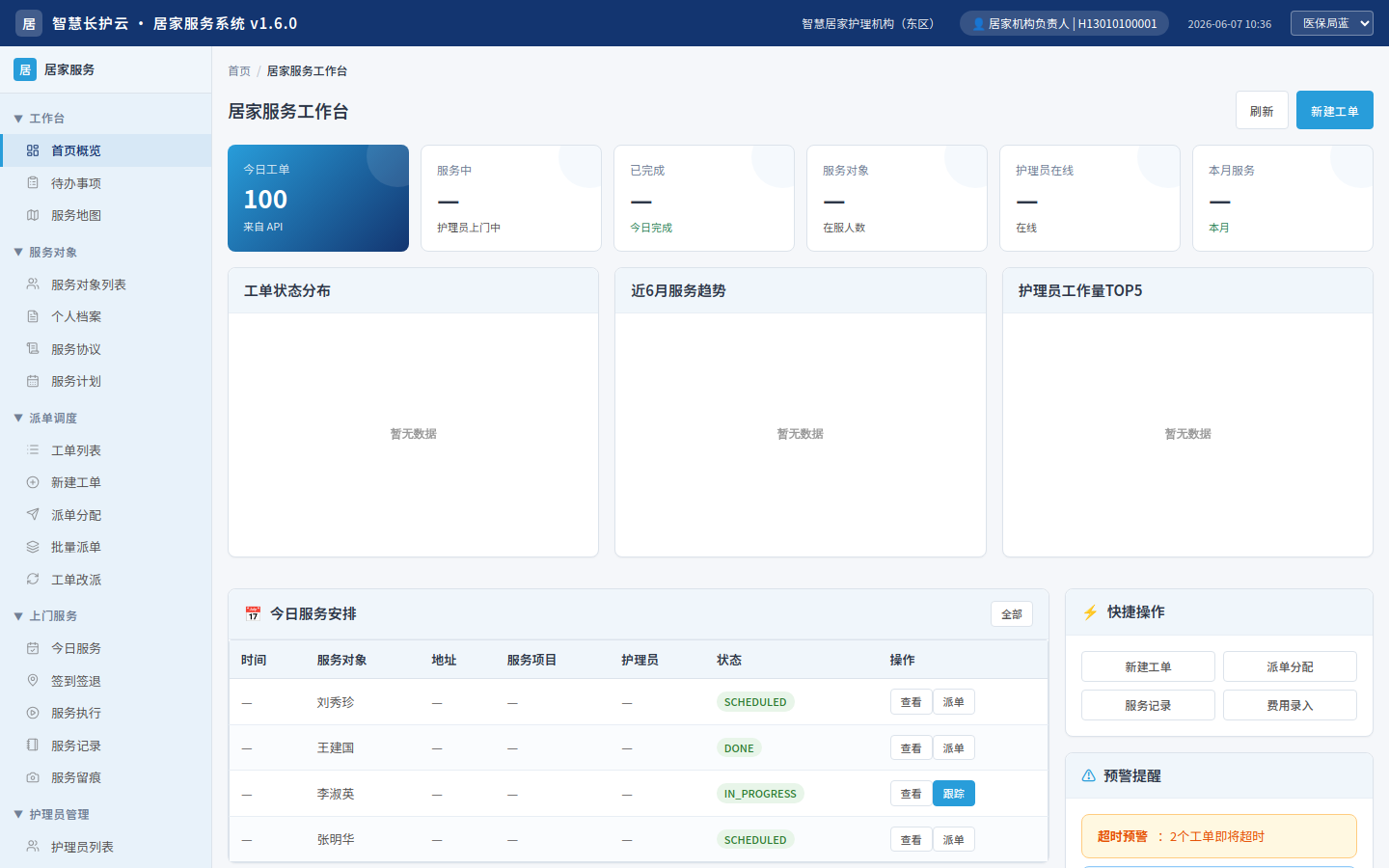Click the 护理员在线 stat card
Image resolution: width=1389 pixels, height=868 pixels.
tap(1090, 198)
